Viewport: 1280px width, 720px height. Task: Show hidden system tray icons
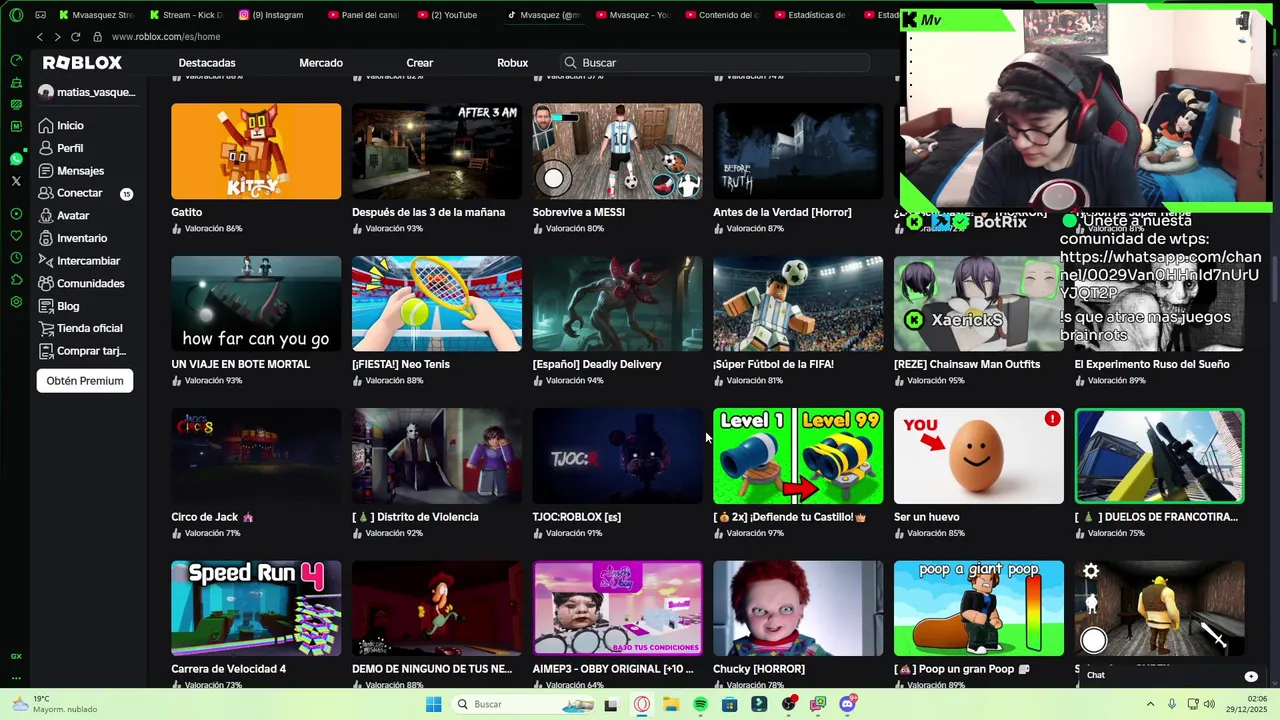click(1150, 704)
